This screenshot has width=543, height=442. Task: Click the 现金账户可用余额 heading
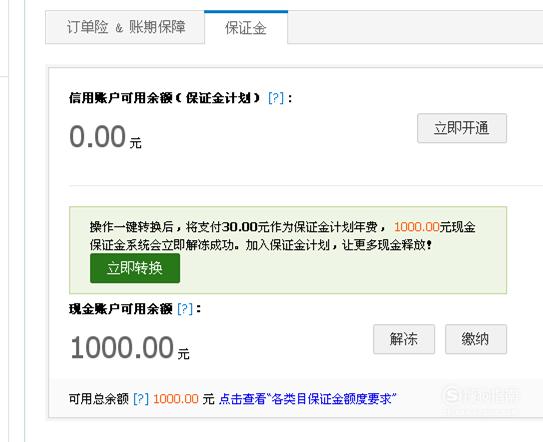[x=121, y=309]
